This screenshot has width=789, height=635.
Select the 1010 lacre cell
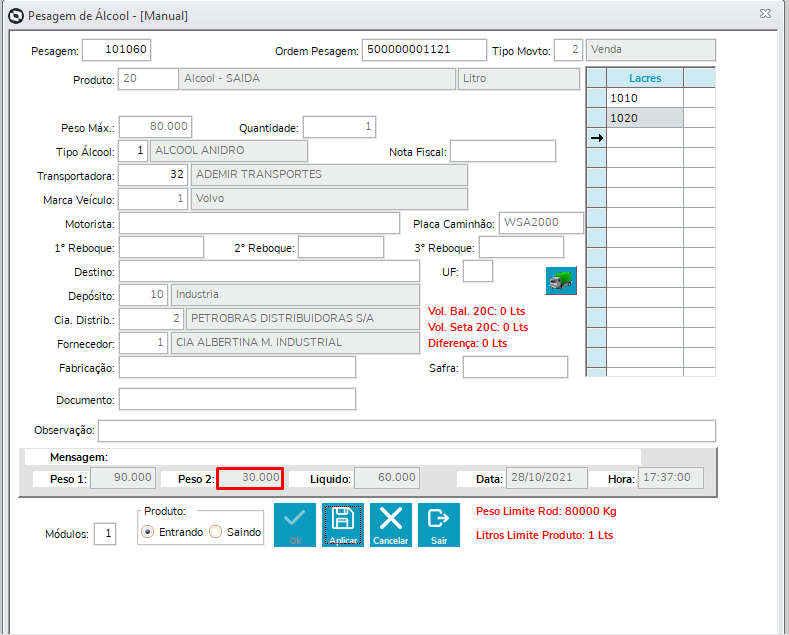point(645,98)
